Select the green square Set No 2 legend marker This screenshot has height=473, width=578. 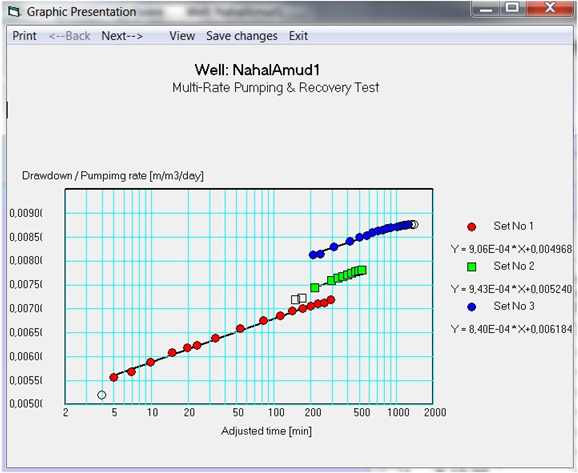tap(471, 267)
